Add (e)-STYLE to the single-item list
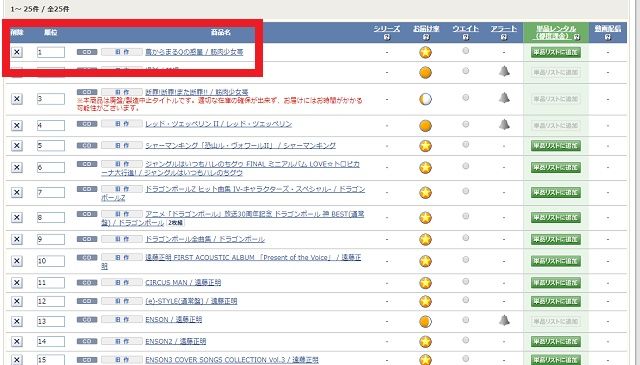Viewport: 640px width, 365px height. click(x=556, y=301)
